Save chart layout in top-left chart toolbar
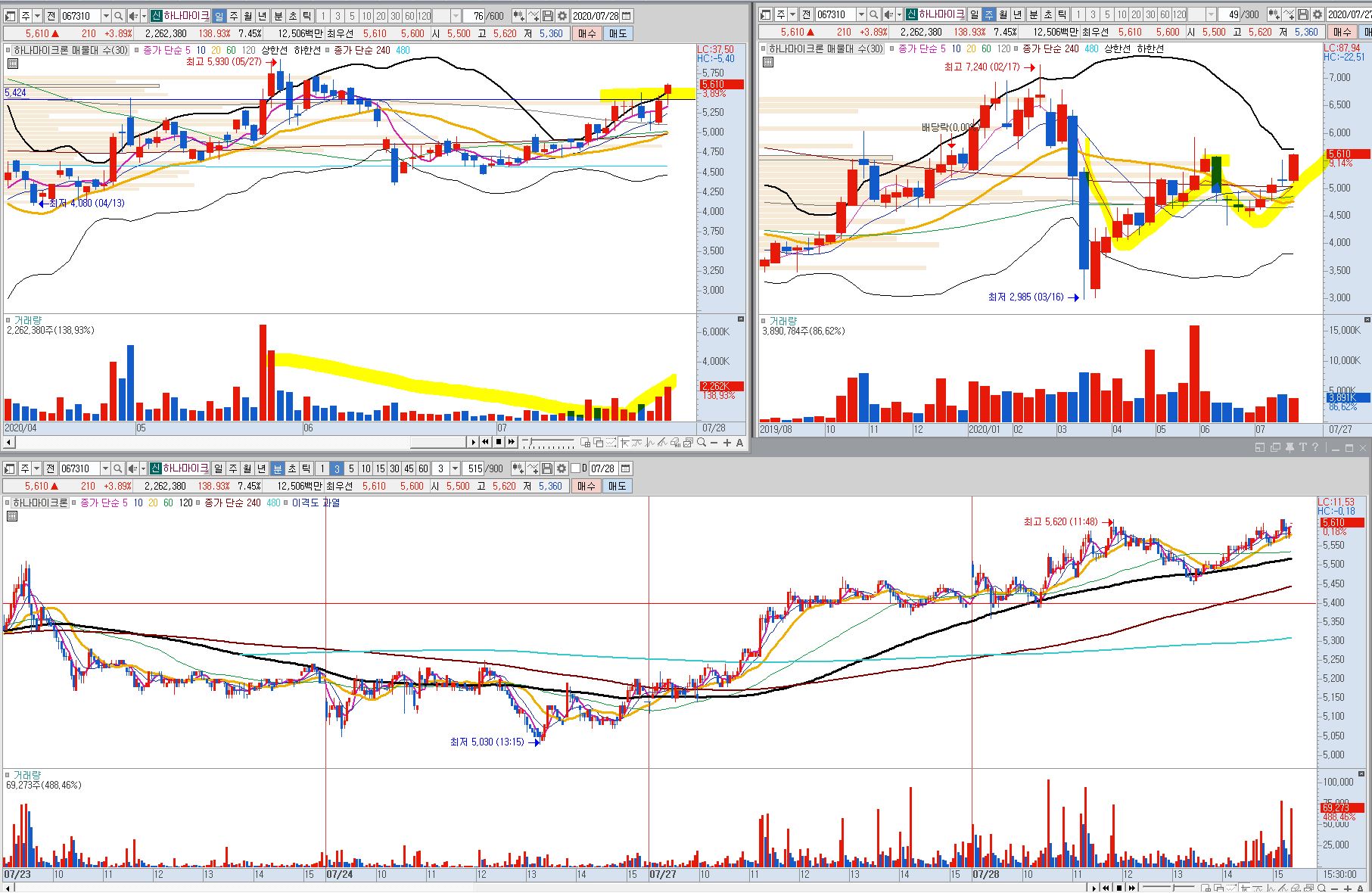 click(548, 16)
